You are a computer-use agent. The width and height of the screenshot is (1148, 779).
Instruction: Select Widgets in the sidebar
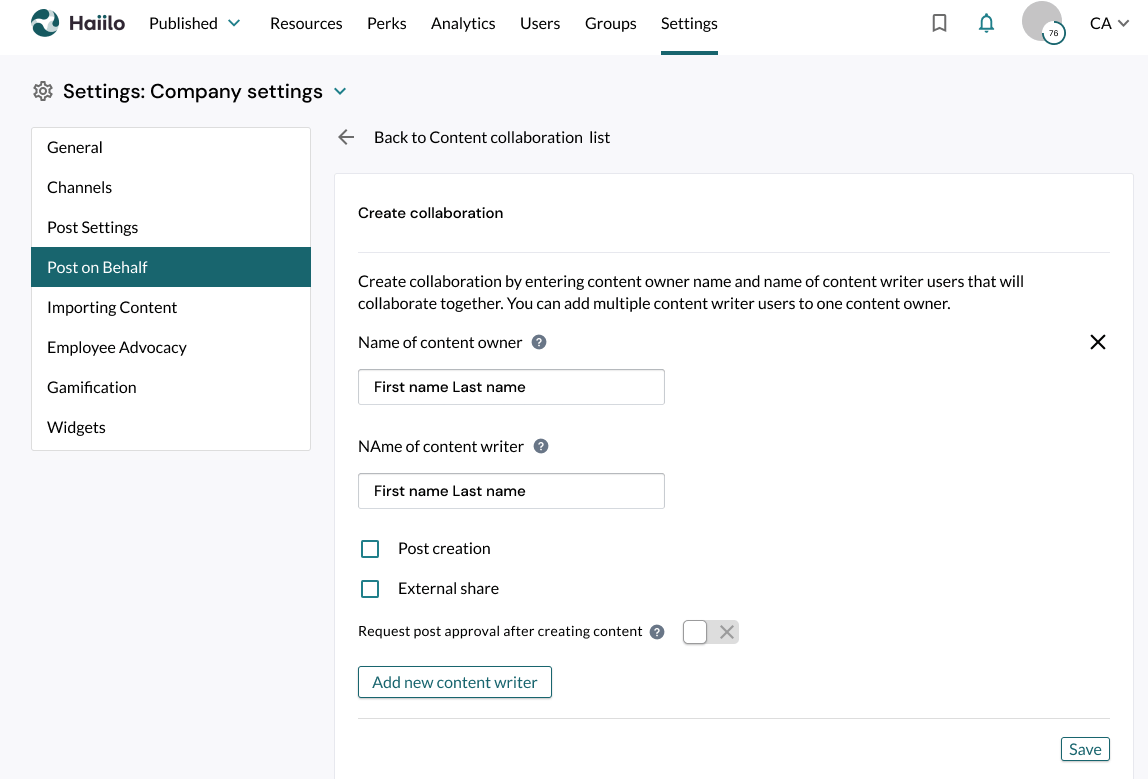[x=171, y=428]
